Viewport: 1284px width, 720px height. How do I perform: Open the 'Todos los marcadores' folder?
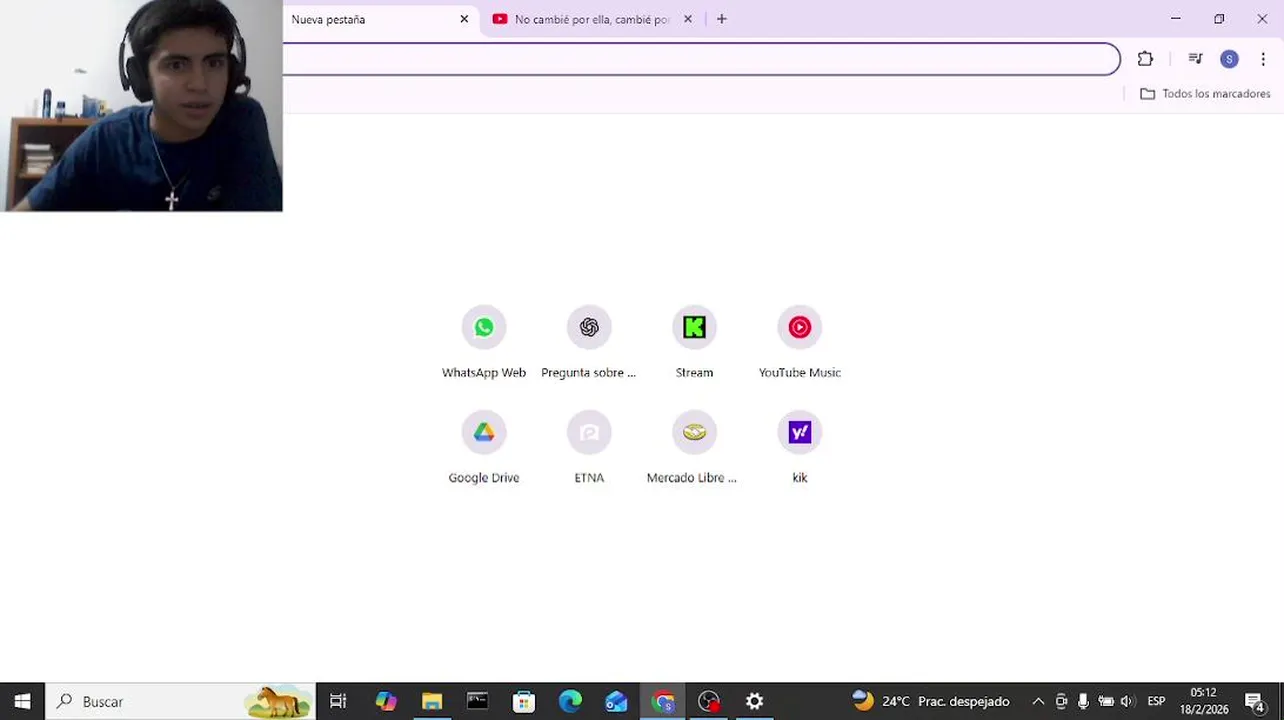tap(1205, 94)
